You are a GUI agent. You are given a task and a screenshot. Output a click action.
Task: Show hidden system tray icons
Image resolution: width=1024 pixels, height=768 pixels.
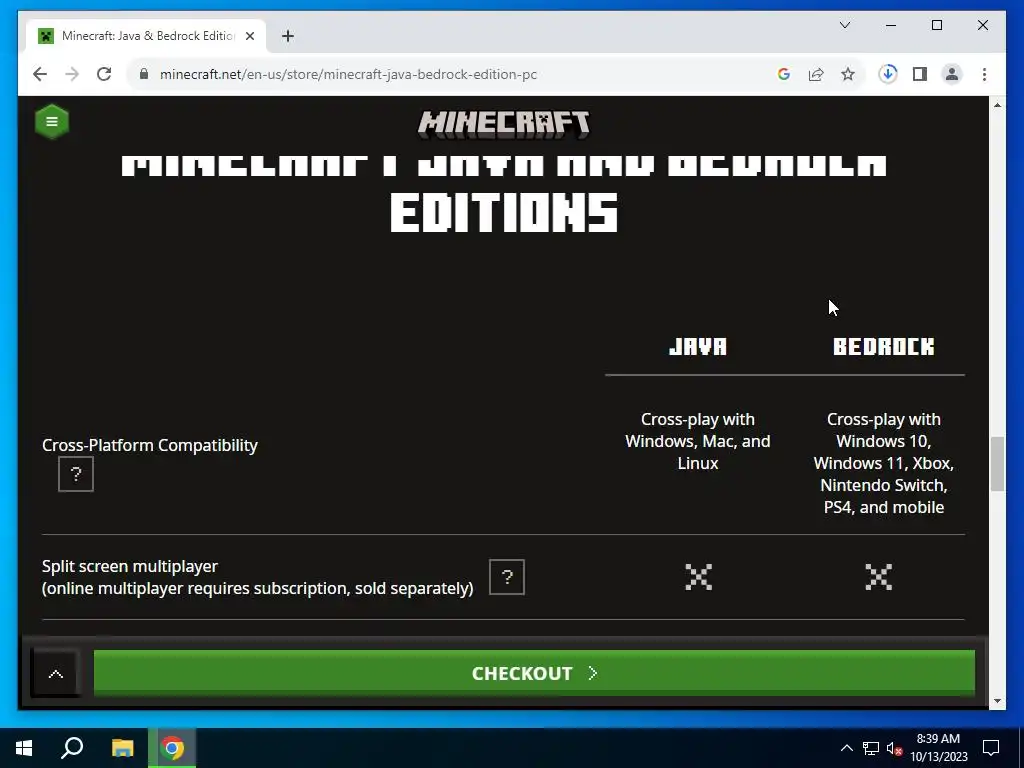click(846, 748)
